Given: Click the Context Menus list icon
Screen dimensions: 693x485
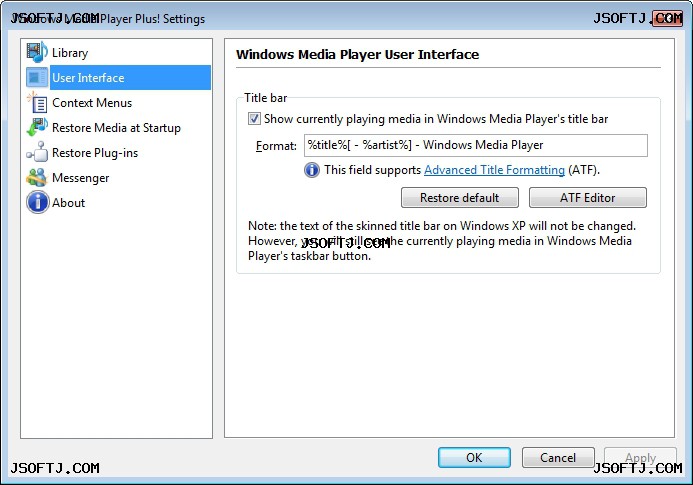Looking at the screenshot, I should click(x=37, y=103).
